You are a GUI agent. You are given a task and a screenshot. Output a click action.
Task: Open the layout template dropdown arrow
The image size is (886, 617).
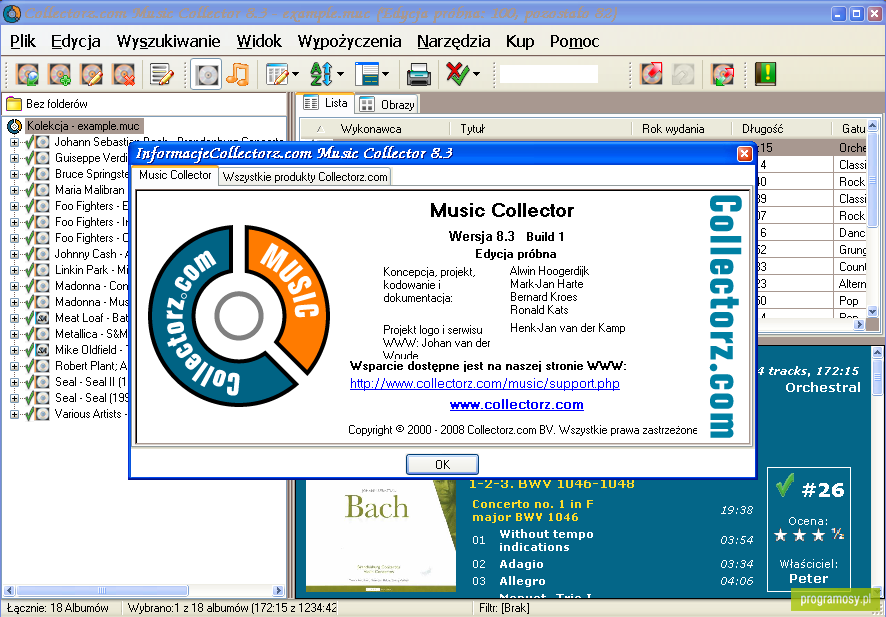385,74
